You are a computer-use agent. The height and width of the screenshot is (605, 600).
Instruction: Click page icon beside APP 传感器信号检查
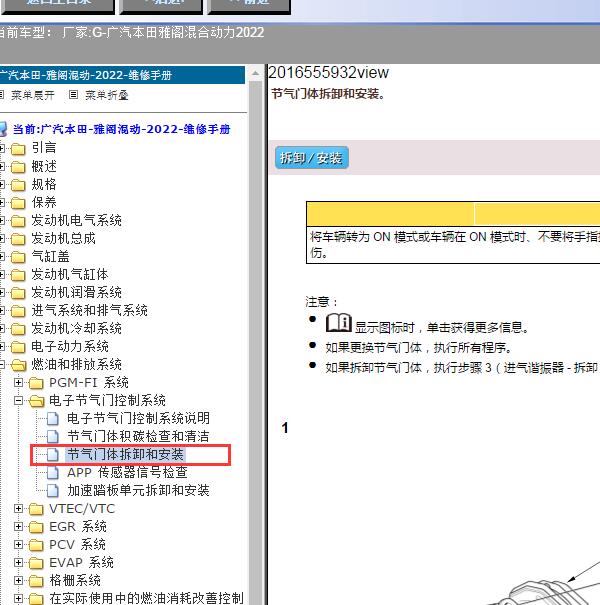(x=53, y=472)
